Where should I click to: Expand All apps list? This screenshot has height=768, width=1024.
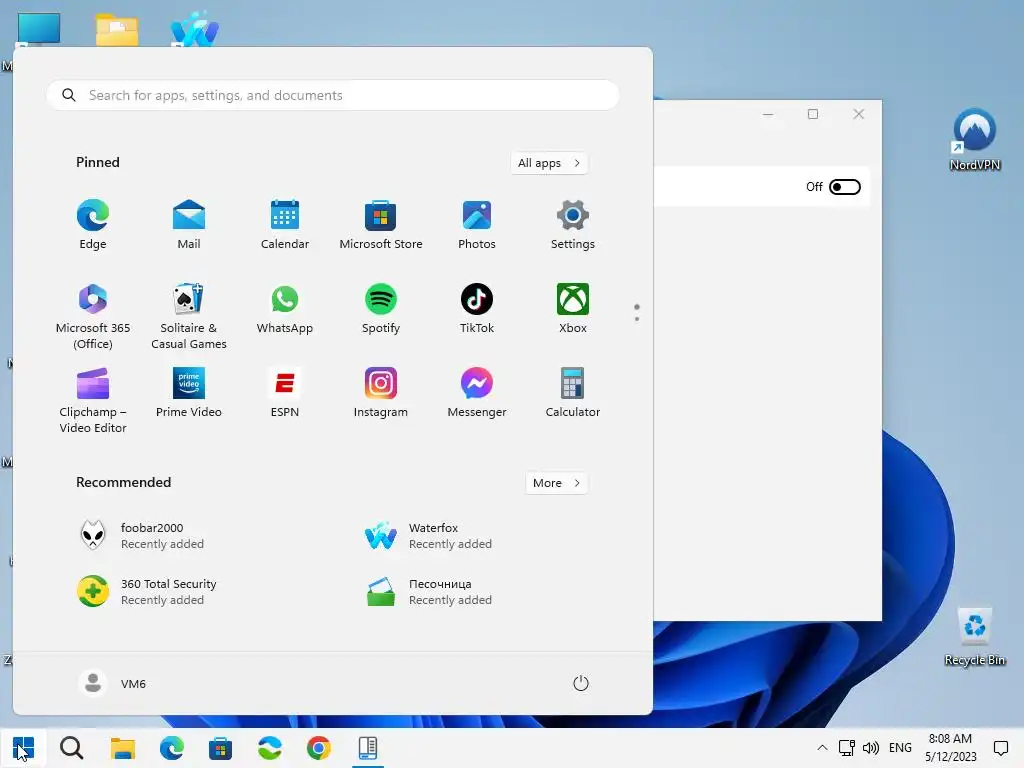point(549,163)
